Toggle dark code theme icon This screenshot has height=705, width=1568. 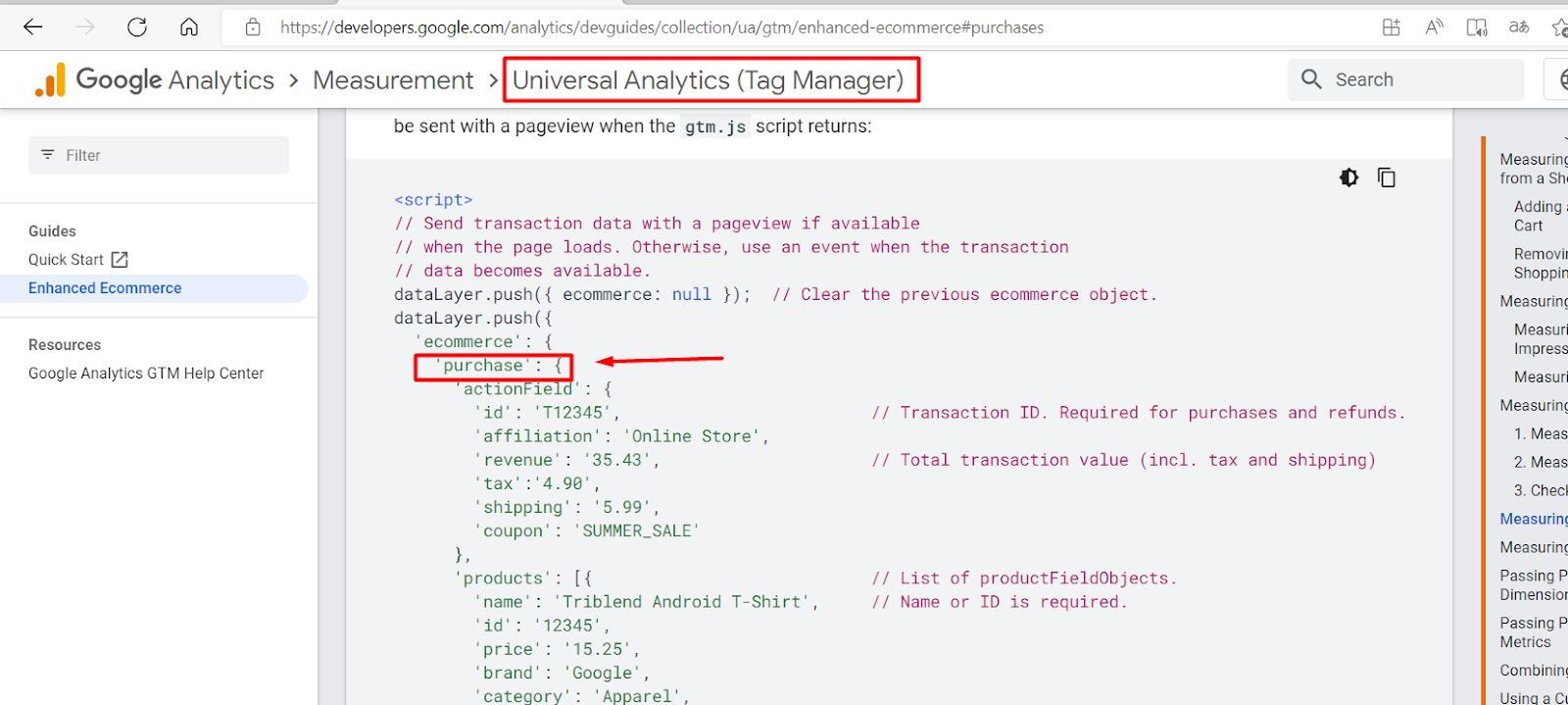[1349, 177]
